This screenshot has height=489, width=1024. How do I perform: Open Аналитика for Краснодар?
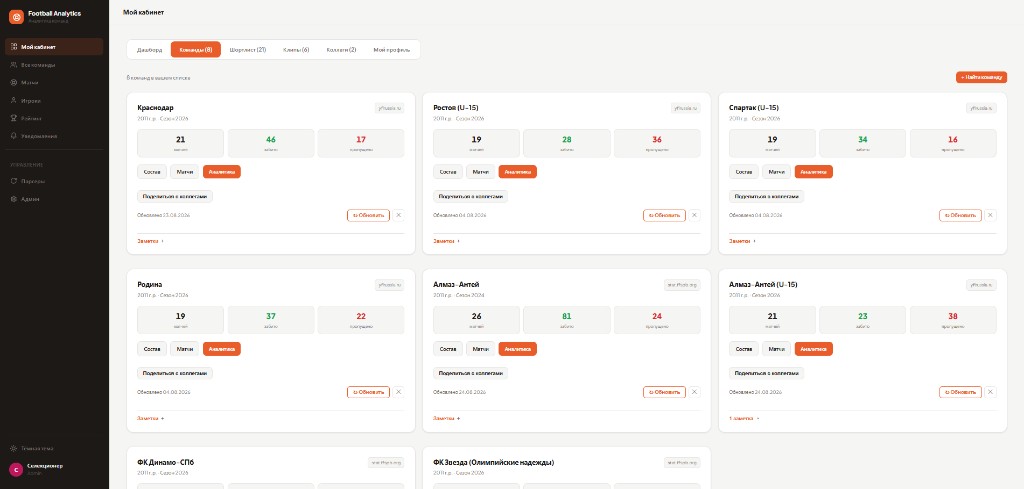[x=222, y=172]
